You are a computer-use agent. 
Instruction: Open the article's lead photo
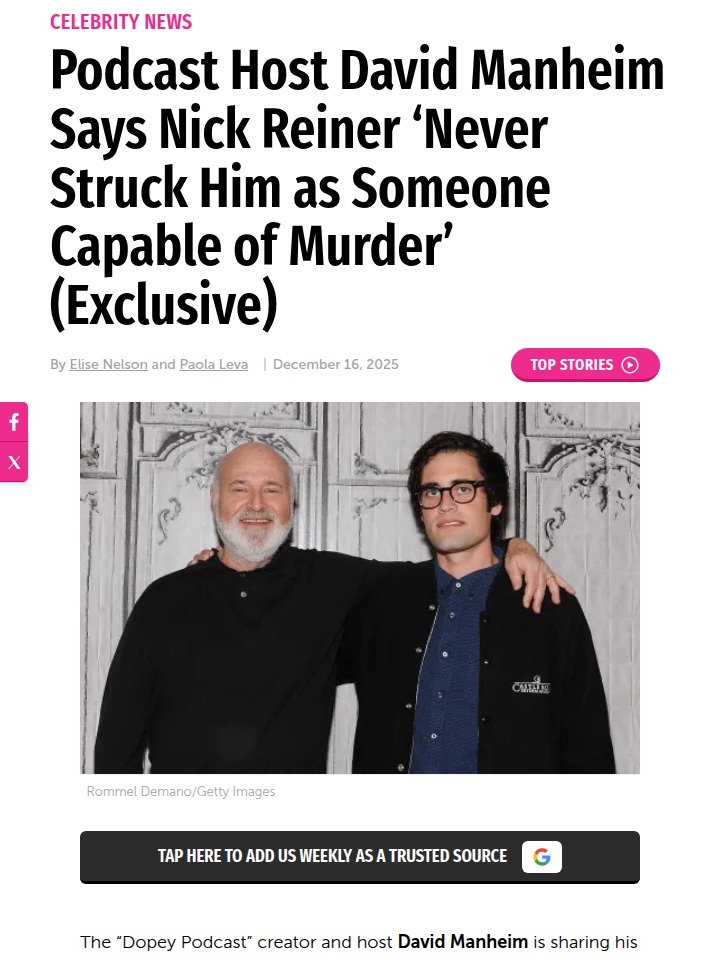pos(360,588)
